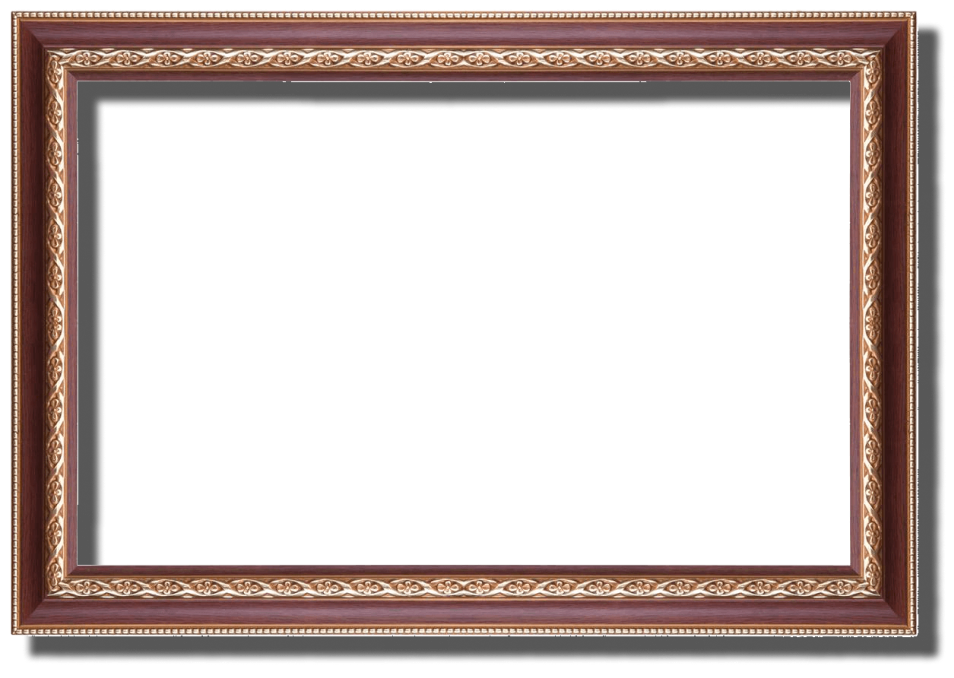Click the beaded outer trim along the bottom edge
Viewport: 954px width, 678px height.
pos(465,631)
